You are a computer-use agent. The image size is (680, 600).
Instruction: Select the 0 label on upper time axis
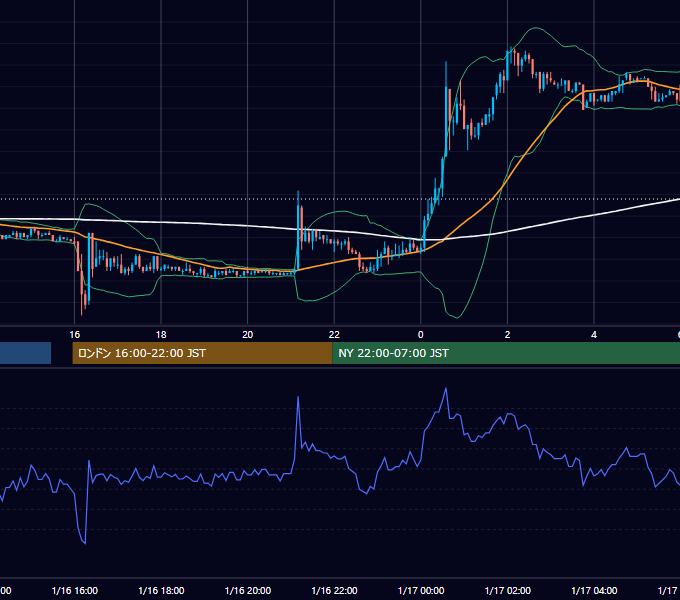pos(421,335)
